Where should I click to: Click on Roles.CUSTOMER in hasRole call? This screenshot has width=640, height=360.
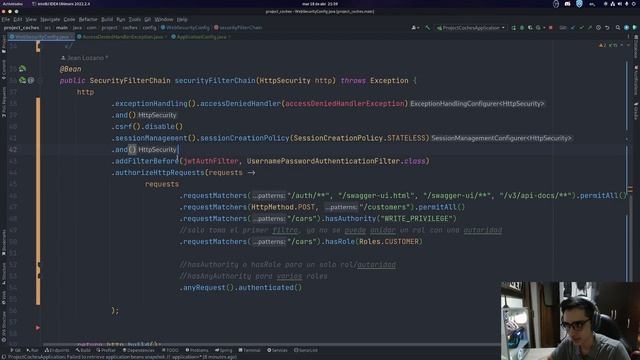coord(389,242)
